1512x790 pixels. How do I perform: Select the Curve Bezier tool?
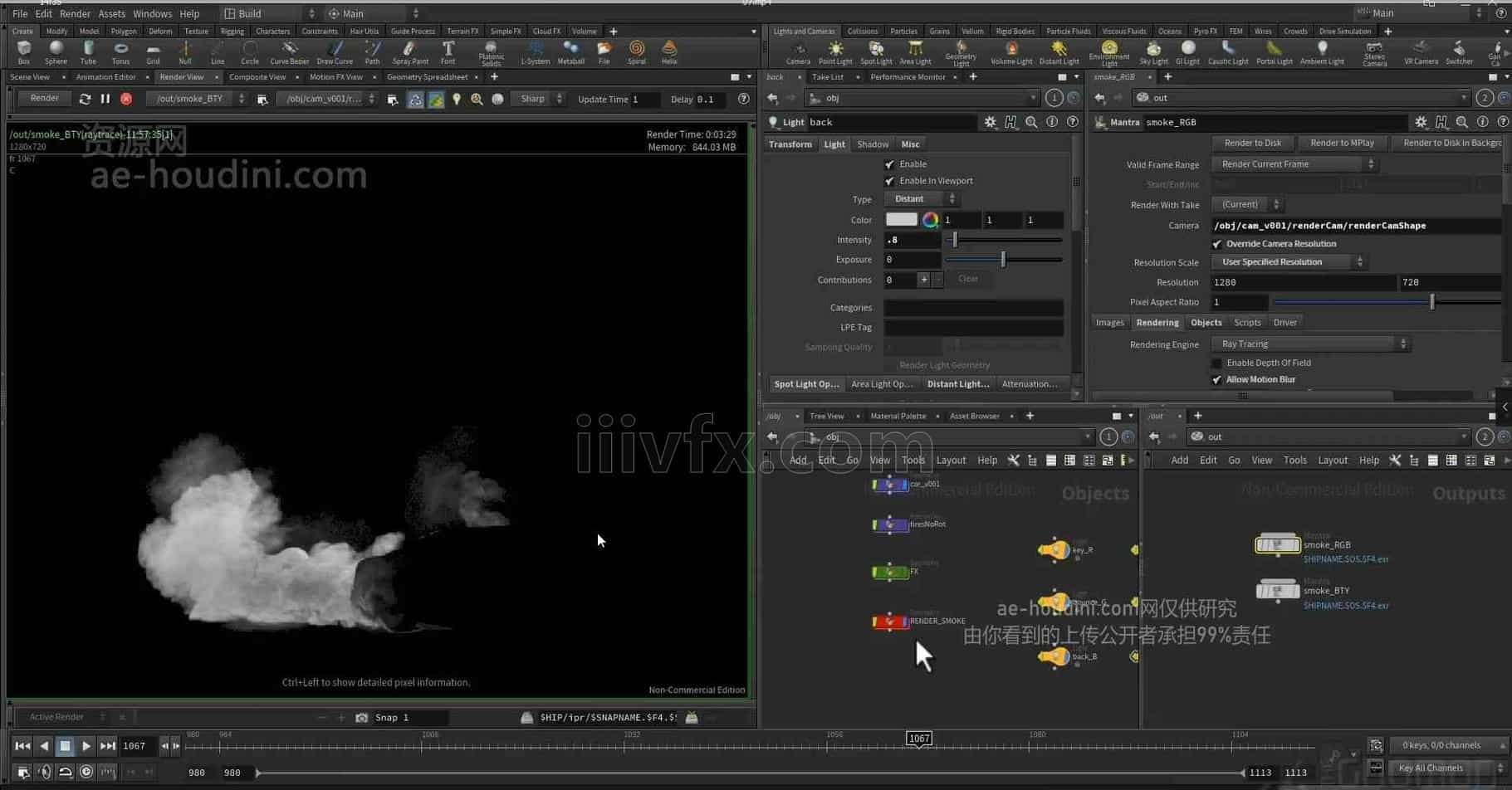pos(289,52)
